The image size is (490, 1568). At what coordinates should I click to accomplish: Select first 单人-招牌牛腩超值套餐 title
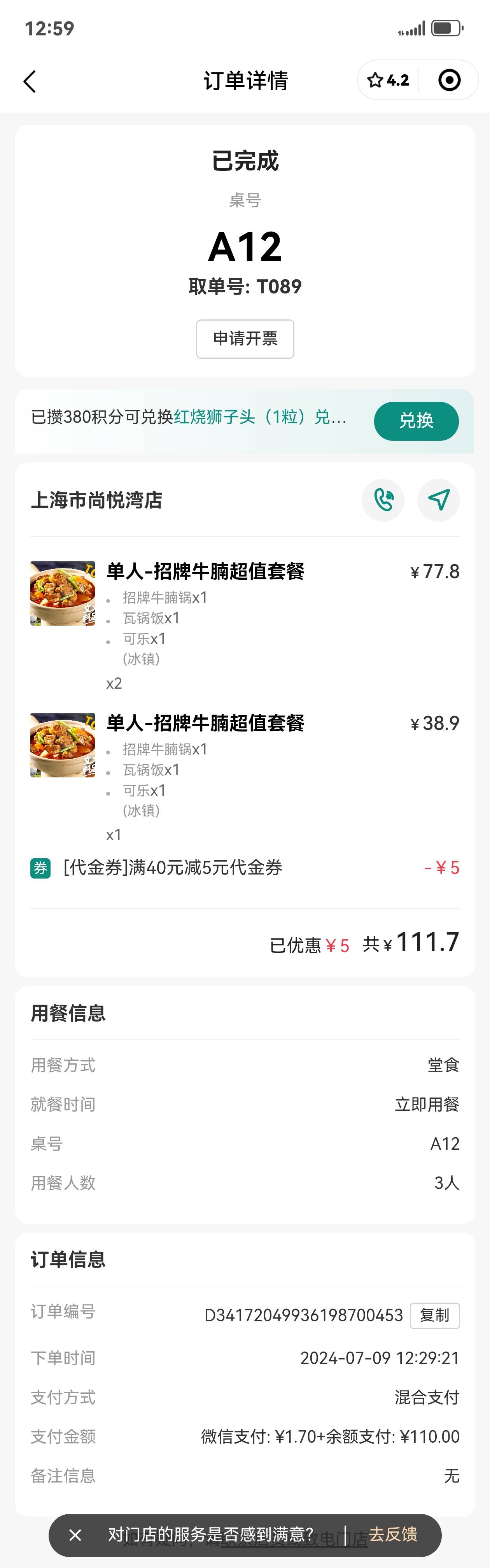pyautogui.click(x=205, y=572)
